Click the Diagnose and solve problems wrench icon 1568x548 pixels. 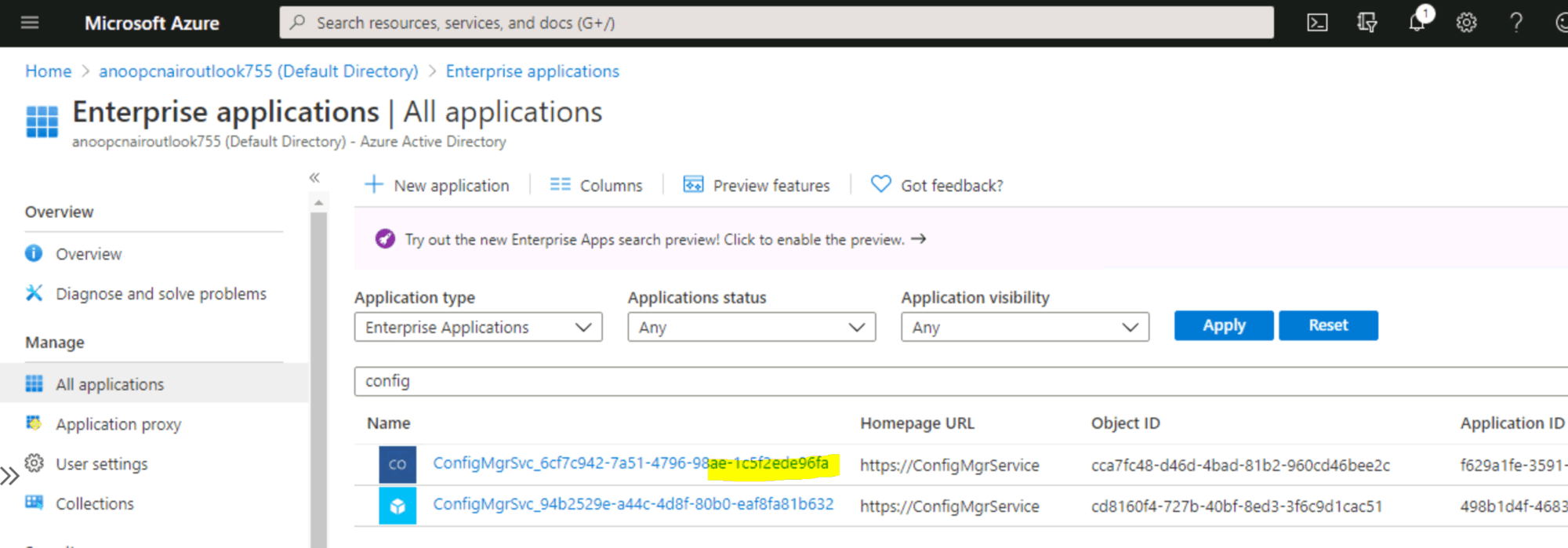[x=34, y=293]
